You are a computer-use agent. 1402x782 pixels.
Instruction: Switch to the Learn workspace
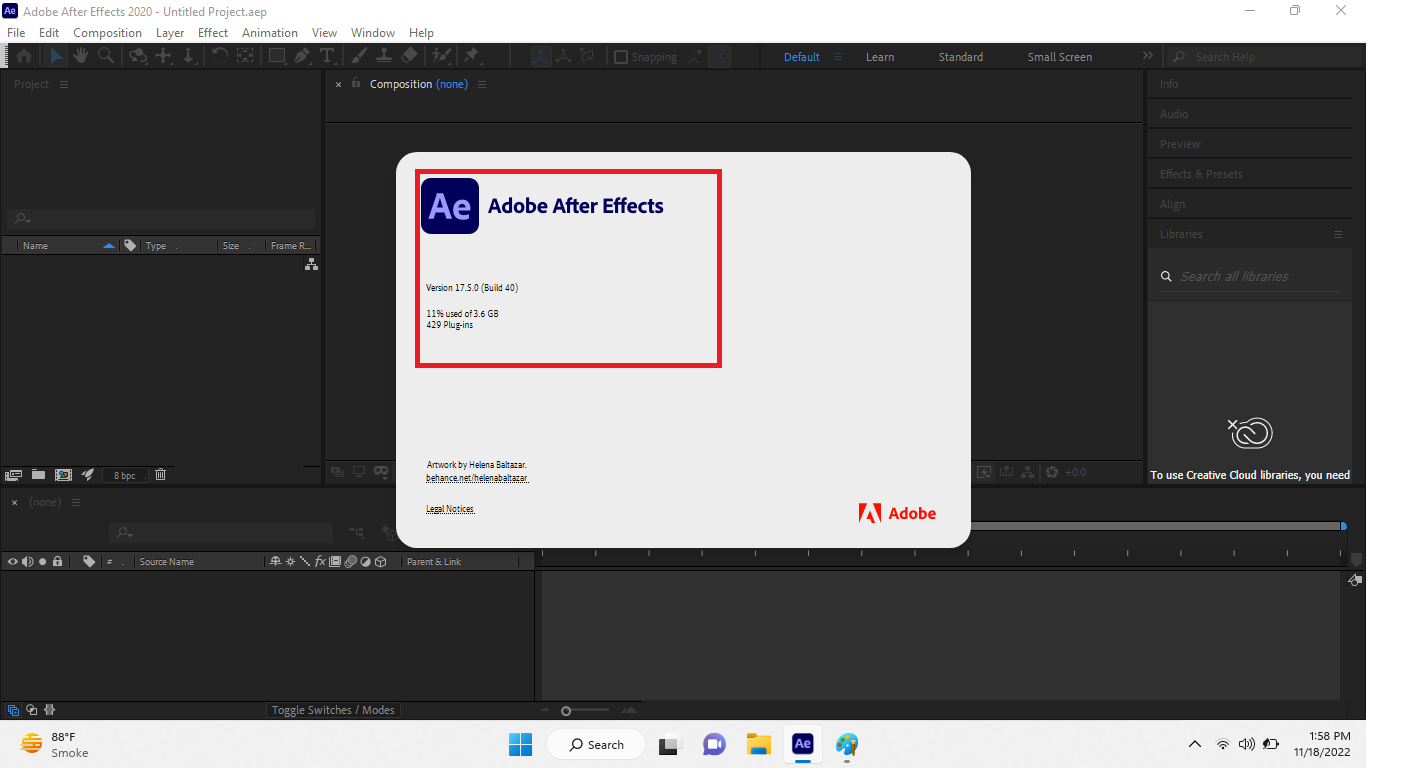point(880,57)
